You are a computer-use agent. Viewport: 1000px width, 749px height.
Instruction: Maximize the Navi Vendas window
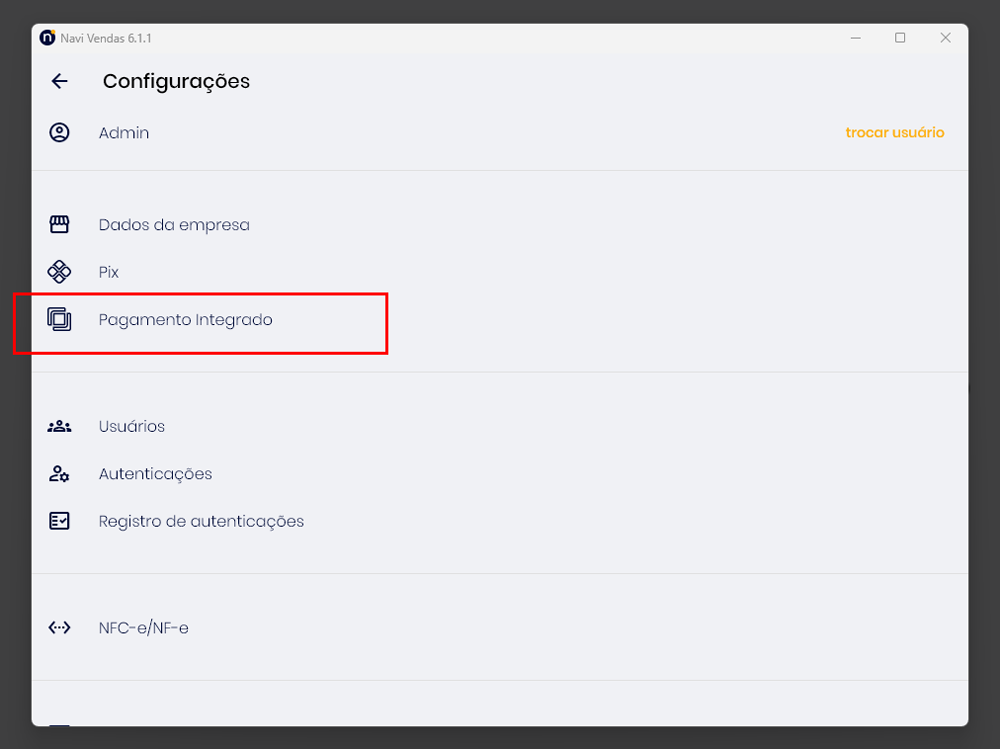(900, 38)
